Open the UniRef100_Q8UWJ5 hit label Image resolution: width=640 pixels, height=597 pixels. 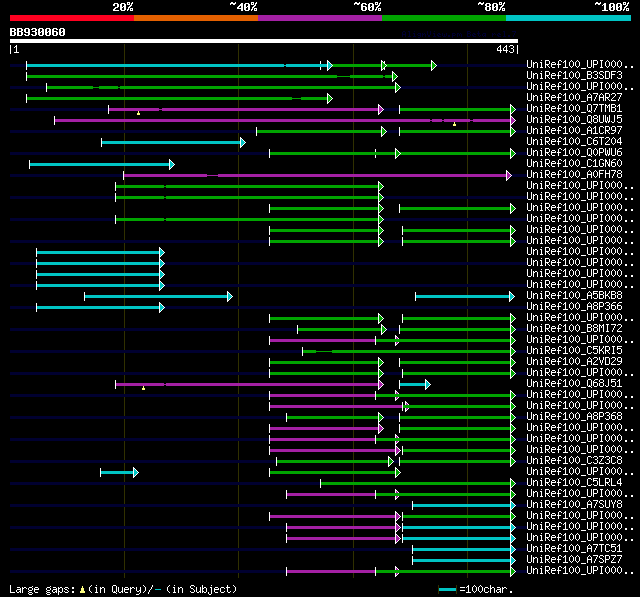coord(574,120)
